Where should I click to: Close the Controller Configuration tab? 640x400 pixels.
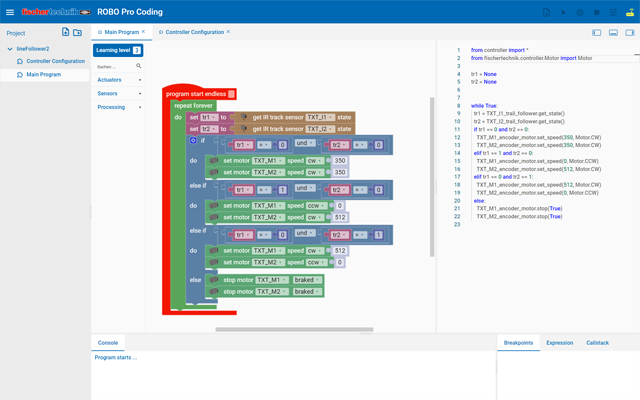point(228,31)
